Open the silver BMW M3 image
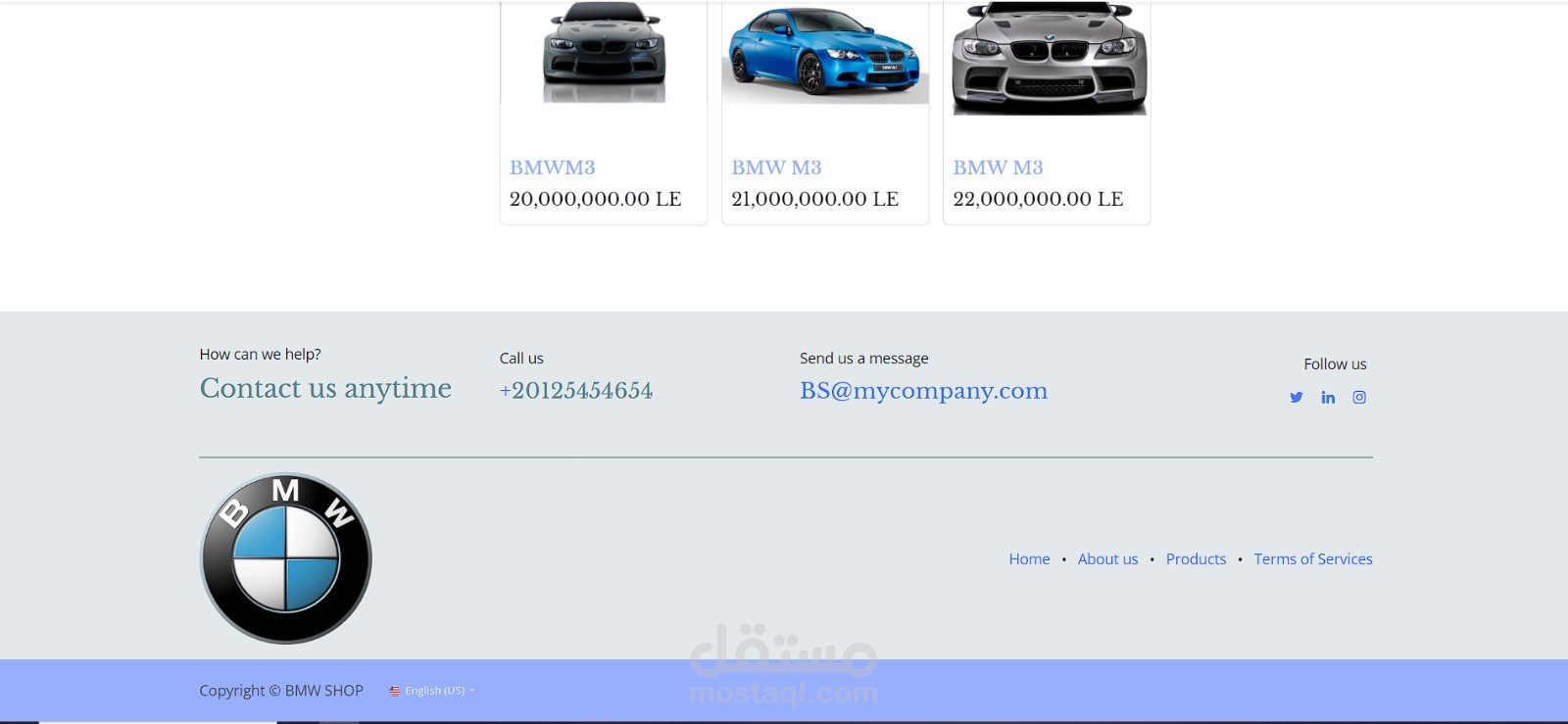Image resolution: width=1568 pixels, height=724 pixels. tap(1049, 58)
